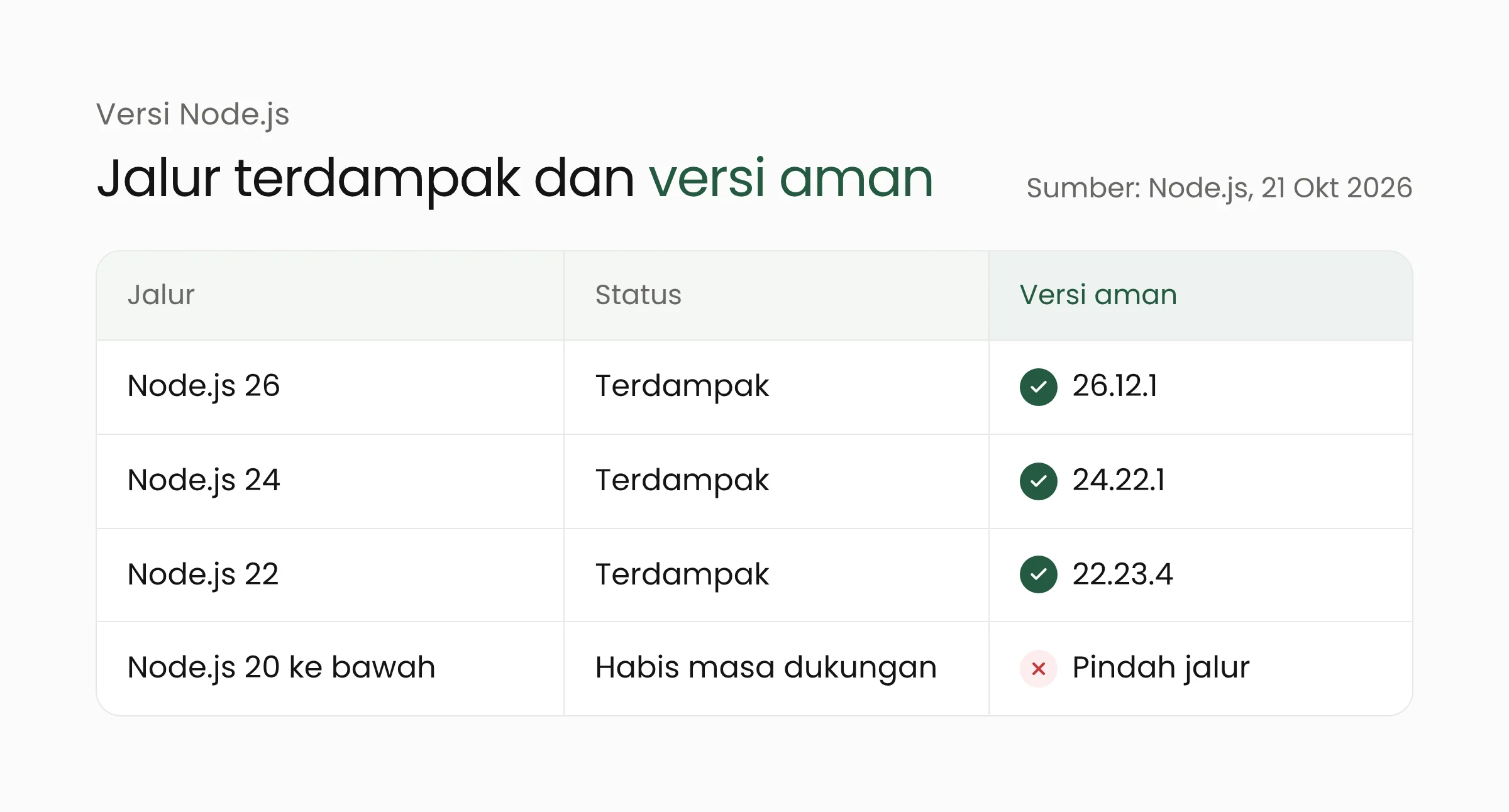1509x812 pixels.
Task: Select the safe version value '22.23.4'
Action: (1122, 574)
